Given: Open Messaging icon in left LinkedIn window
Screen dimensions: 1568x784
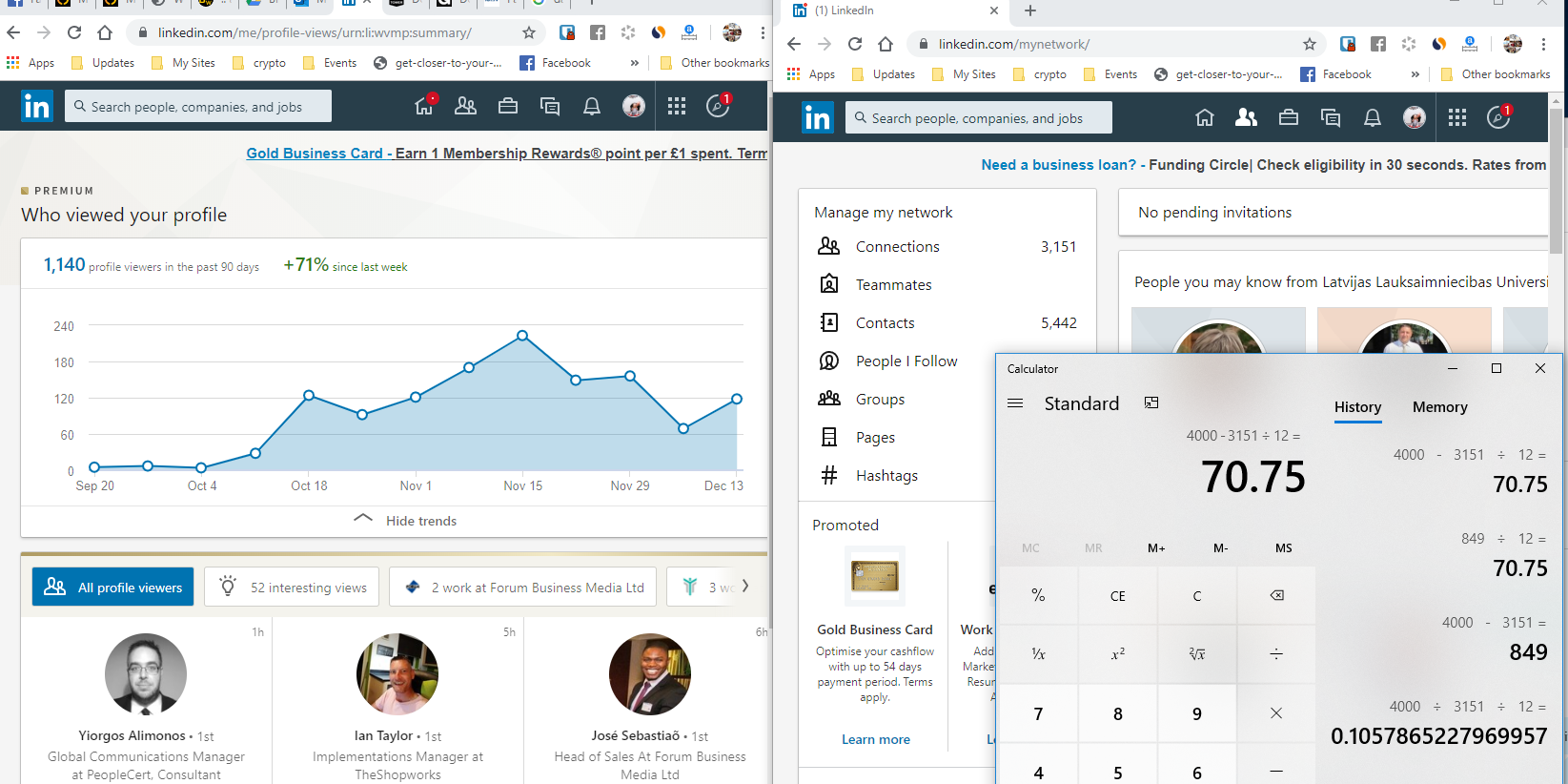Looking at the screenshot, I should tap(550, 106).
